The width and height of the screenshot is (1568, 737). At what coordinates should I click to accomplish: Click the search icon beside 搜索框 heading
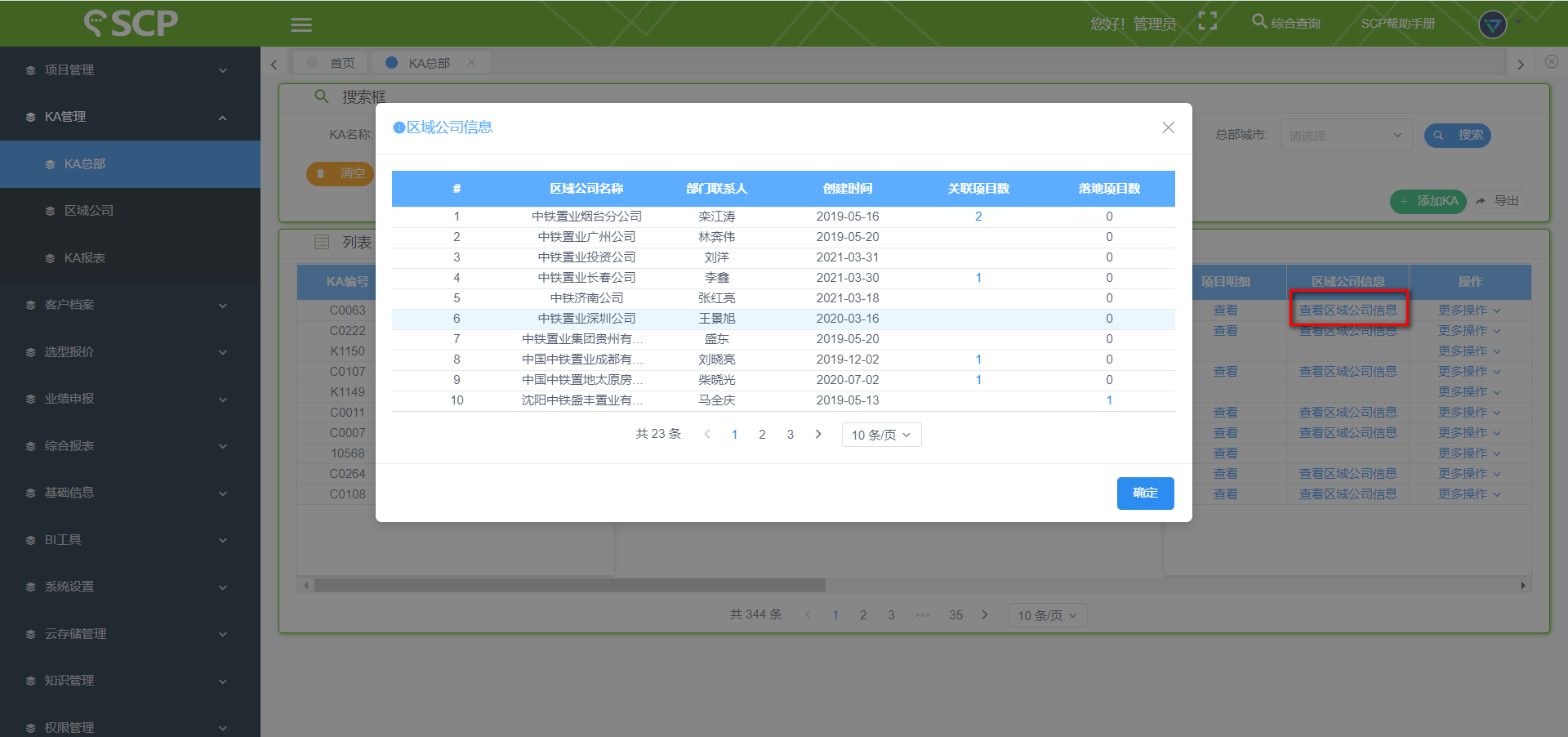[x=322, y=96]
